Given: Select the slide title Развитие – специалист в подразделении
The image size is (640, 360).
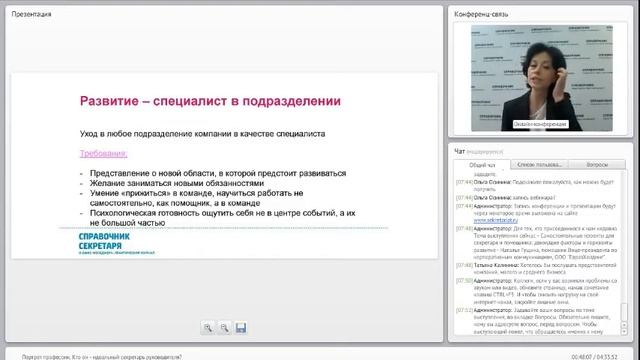Looking at the screenshot, I should coord(210,101).
